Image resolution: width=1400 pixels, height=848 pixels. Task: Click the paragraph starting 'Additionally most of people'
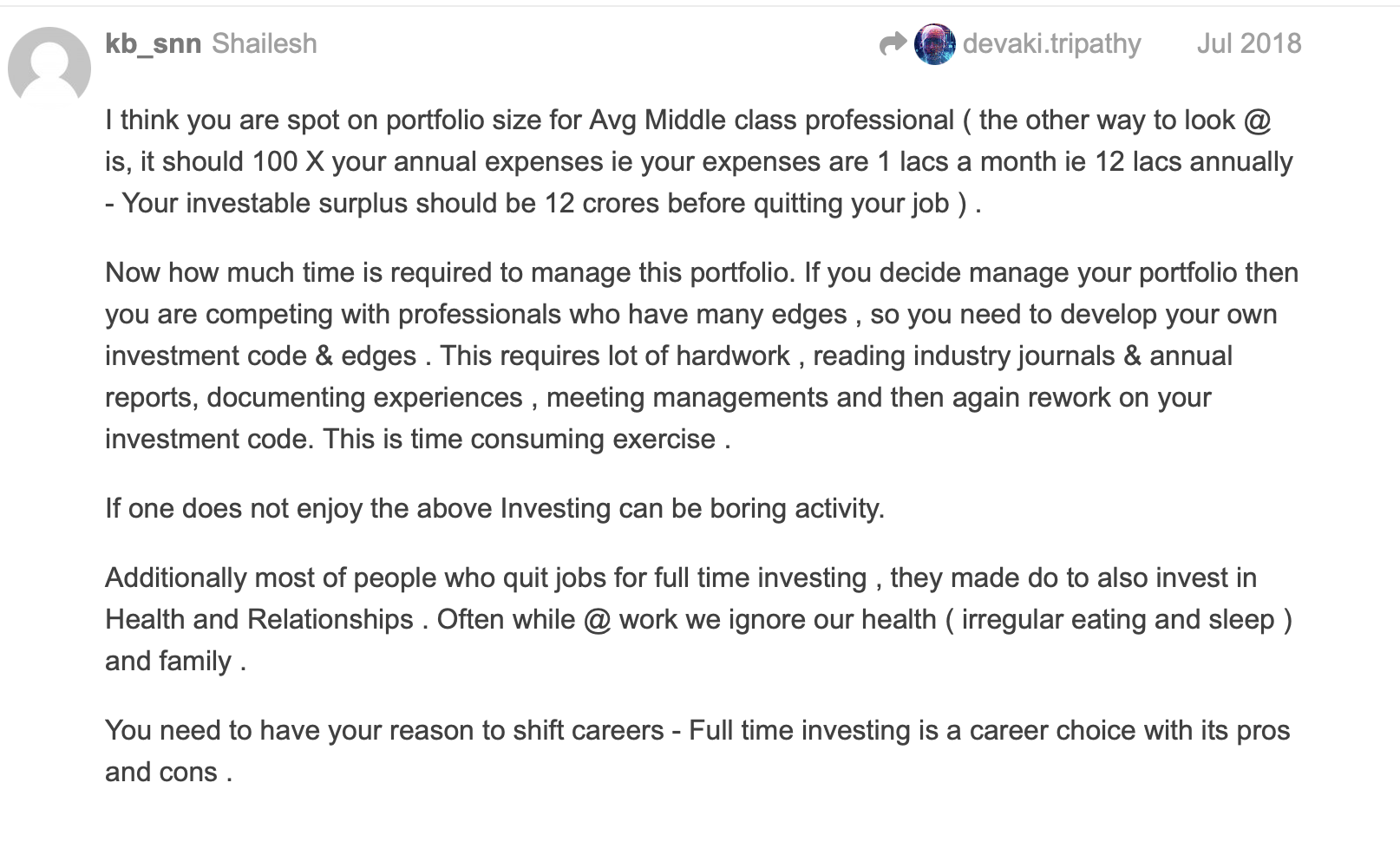pos(699,619)
